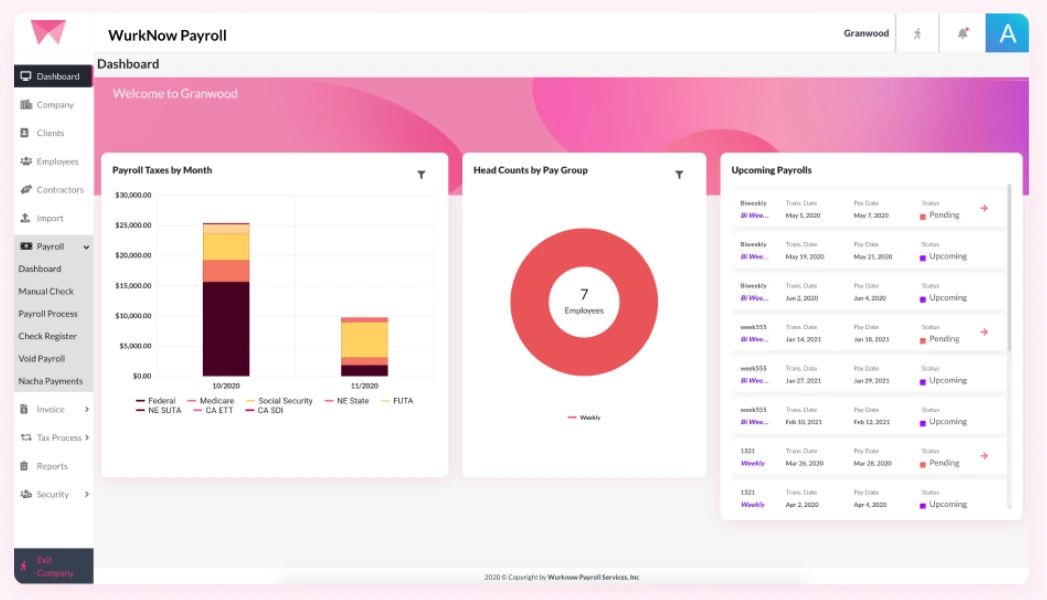Select payroll row with Pay Date May 21, 2020

click(x=869, y=250)
